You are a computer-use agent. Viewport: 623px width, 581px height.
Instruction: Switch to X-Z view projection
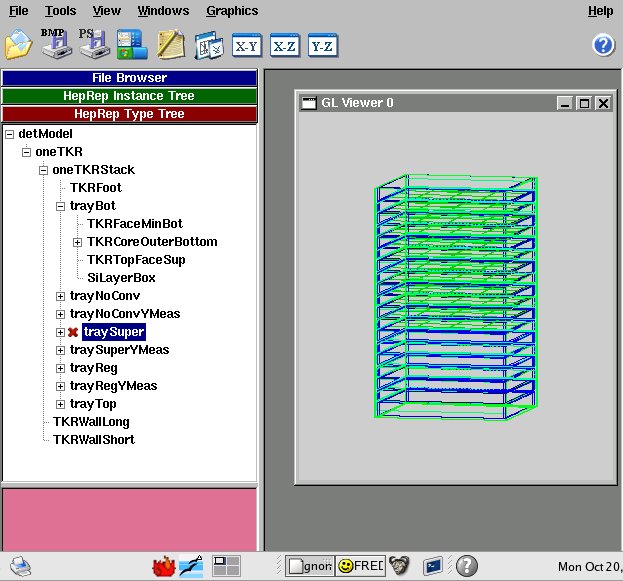[x=284, y=45]
